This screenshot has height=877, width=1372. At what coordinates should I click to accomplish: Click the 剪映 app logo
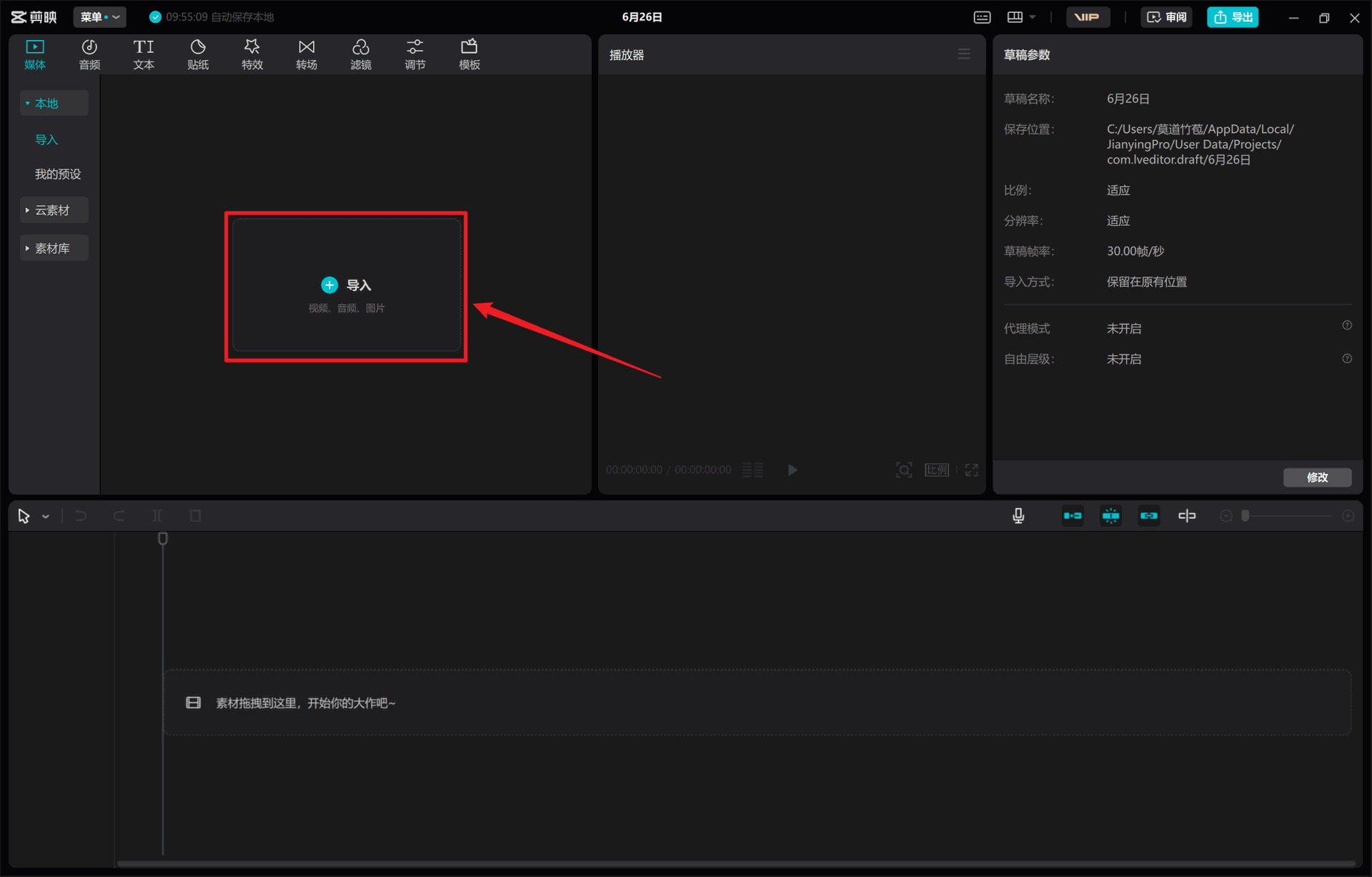click(x=34, y=17)
